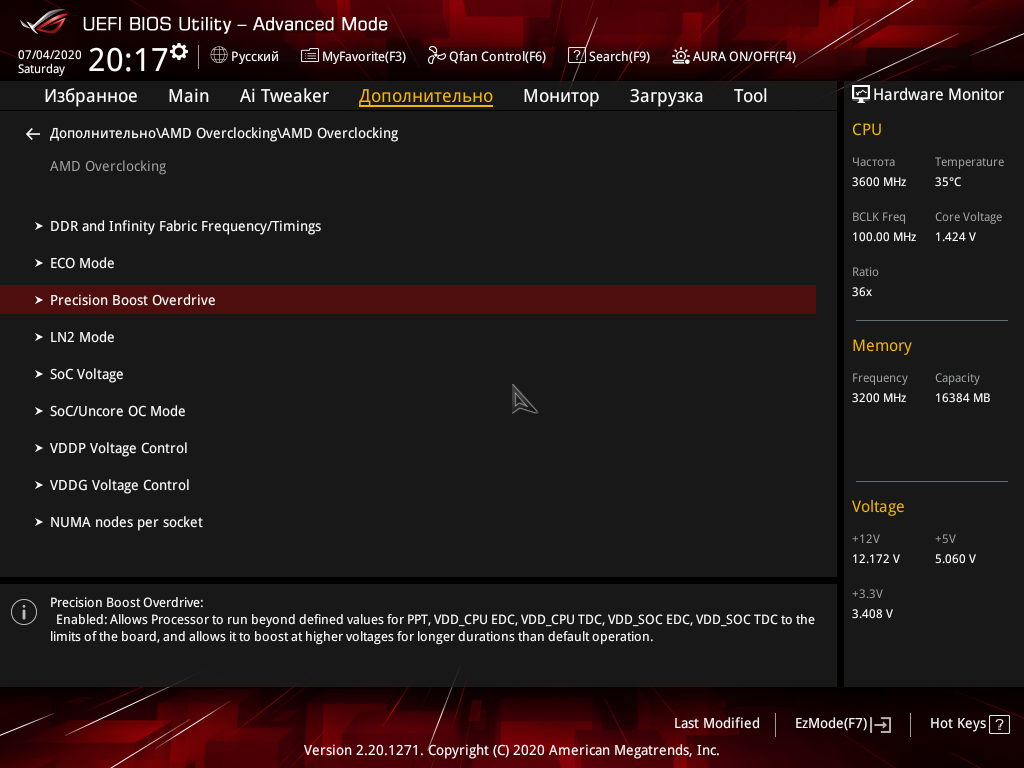The height and width of the screenshot is (768, 1024).
Task: Click the Search question mark icon
Action: tap(577, 56)
